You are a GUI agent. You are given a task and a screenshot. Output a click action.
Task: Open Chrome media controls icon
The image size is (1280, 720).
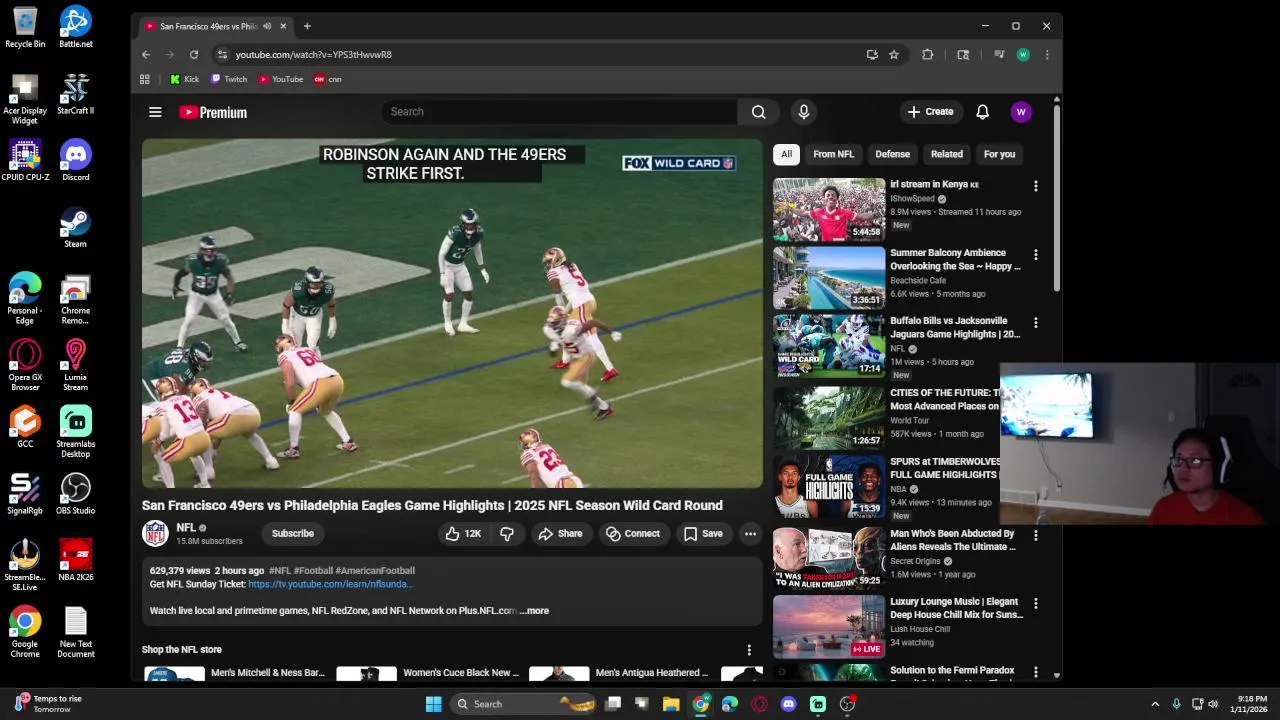pos(998,55)
